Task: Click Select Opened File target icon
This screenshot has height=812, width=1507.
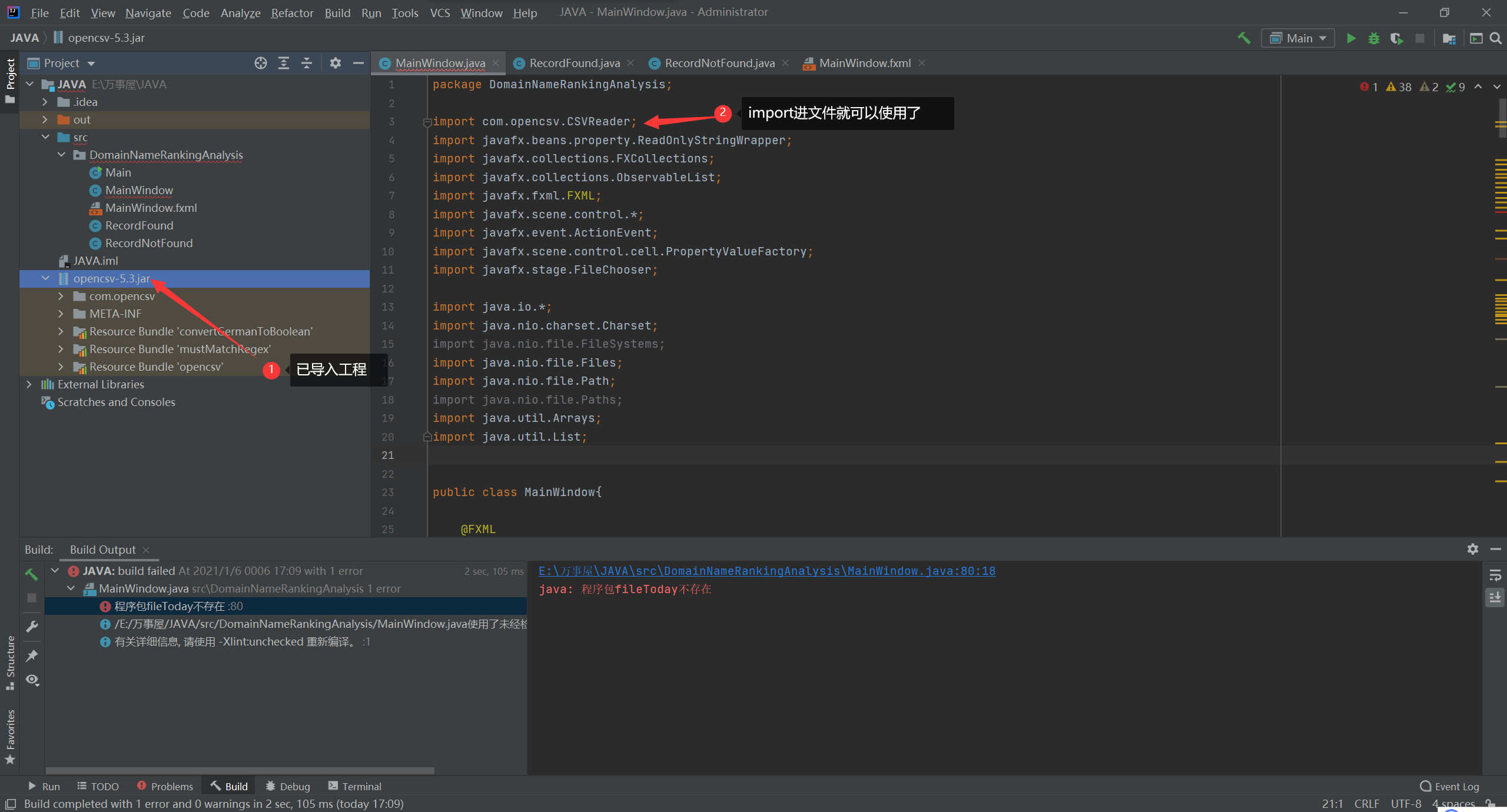Action: (260, 63)
